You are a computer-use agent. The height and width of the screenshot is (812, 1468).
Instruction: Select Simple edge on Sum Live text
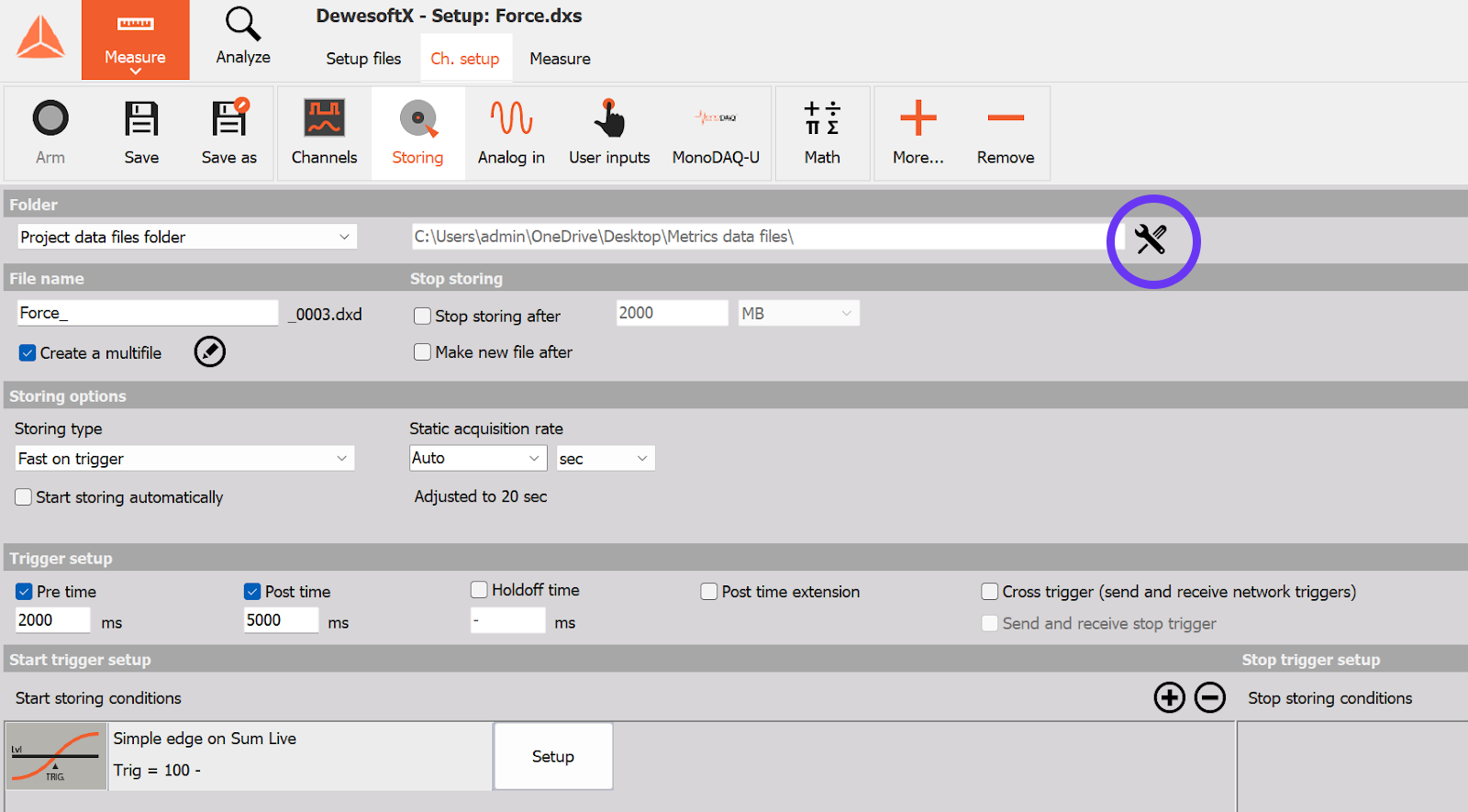205,739
